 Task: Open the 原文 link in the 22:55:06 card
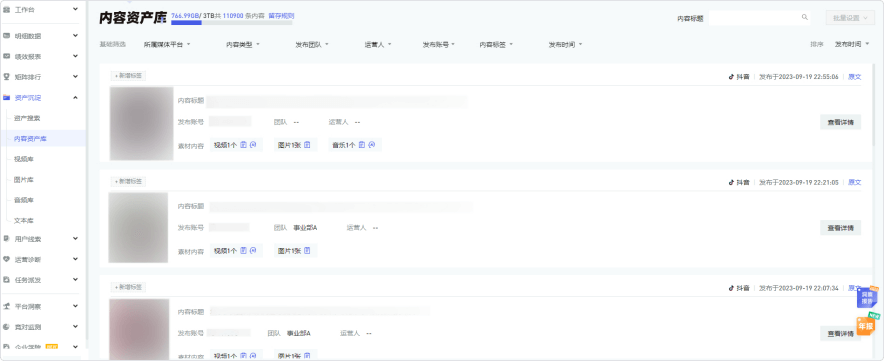click(855, 77)
